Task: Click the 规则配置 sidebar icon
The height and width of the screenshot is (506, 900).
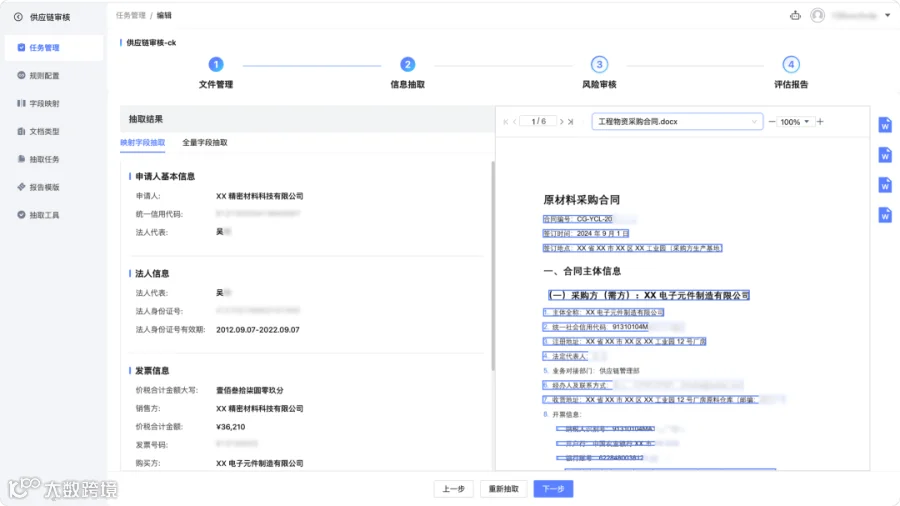Action: (21, 75)
